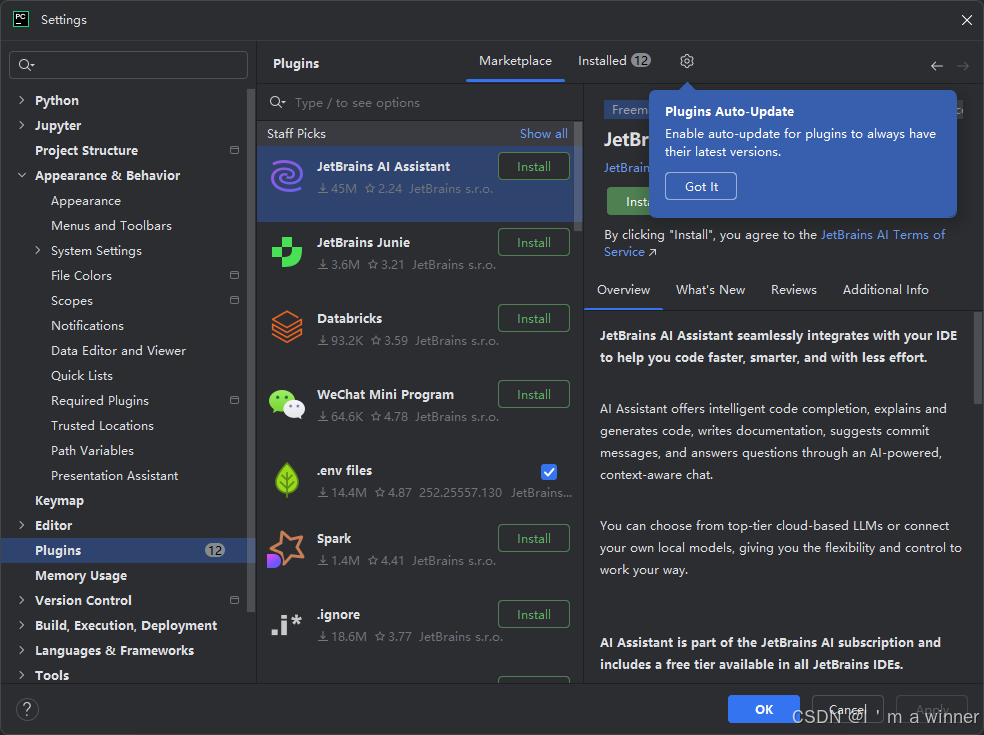Click the WeChat Mini Program plugin icon
The width and height of the screenshot is (984, 735).
tap(287, 404)
